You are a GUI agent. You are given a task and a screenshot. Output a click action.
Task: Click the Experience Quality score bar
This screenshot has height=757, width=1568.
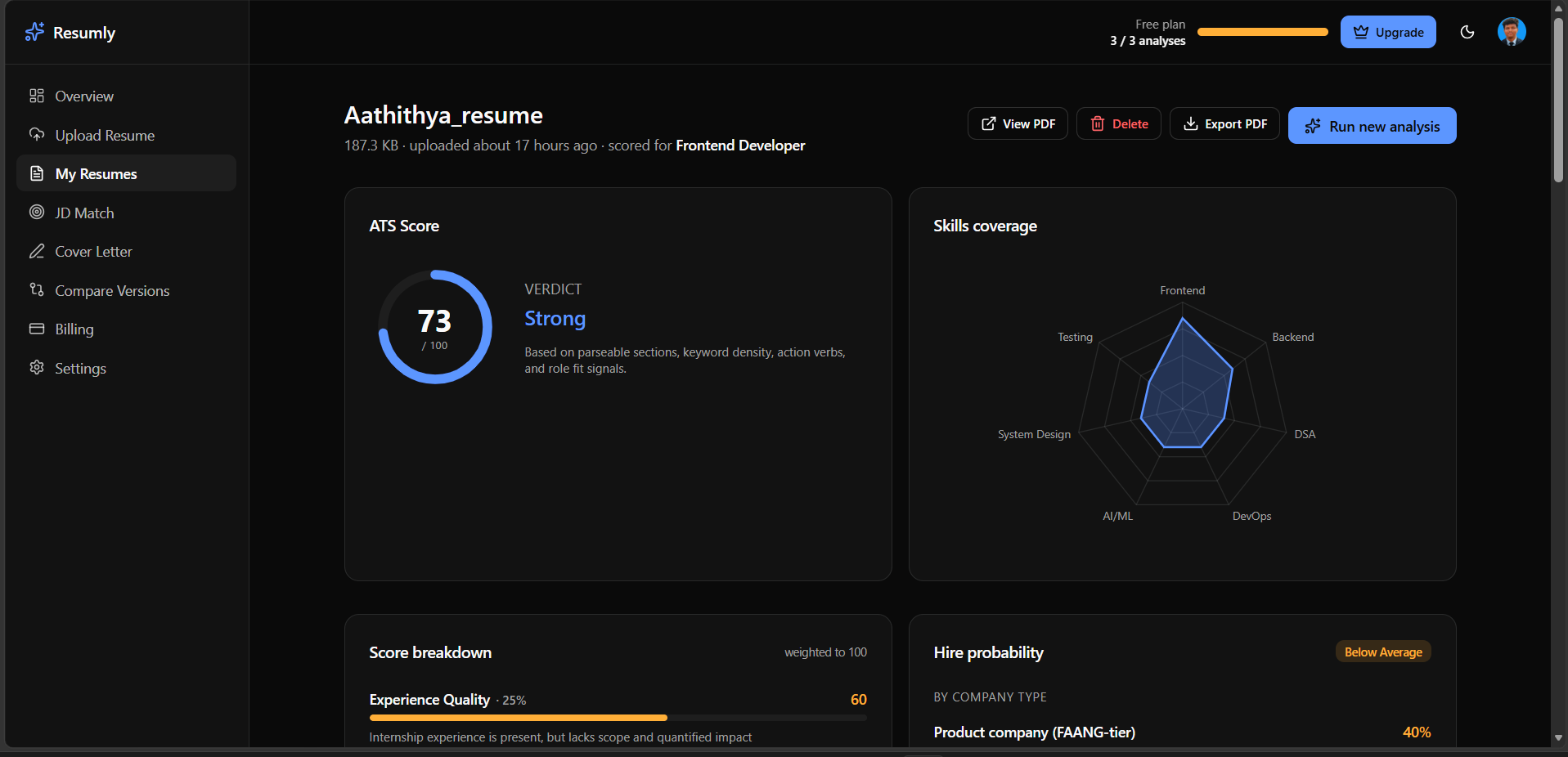(x=618, y=718)
